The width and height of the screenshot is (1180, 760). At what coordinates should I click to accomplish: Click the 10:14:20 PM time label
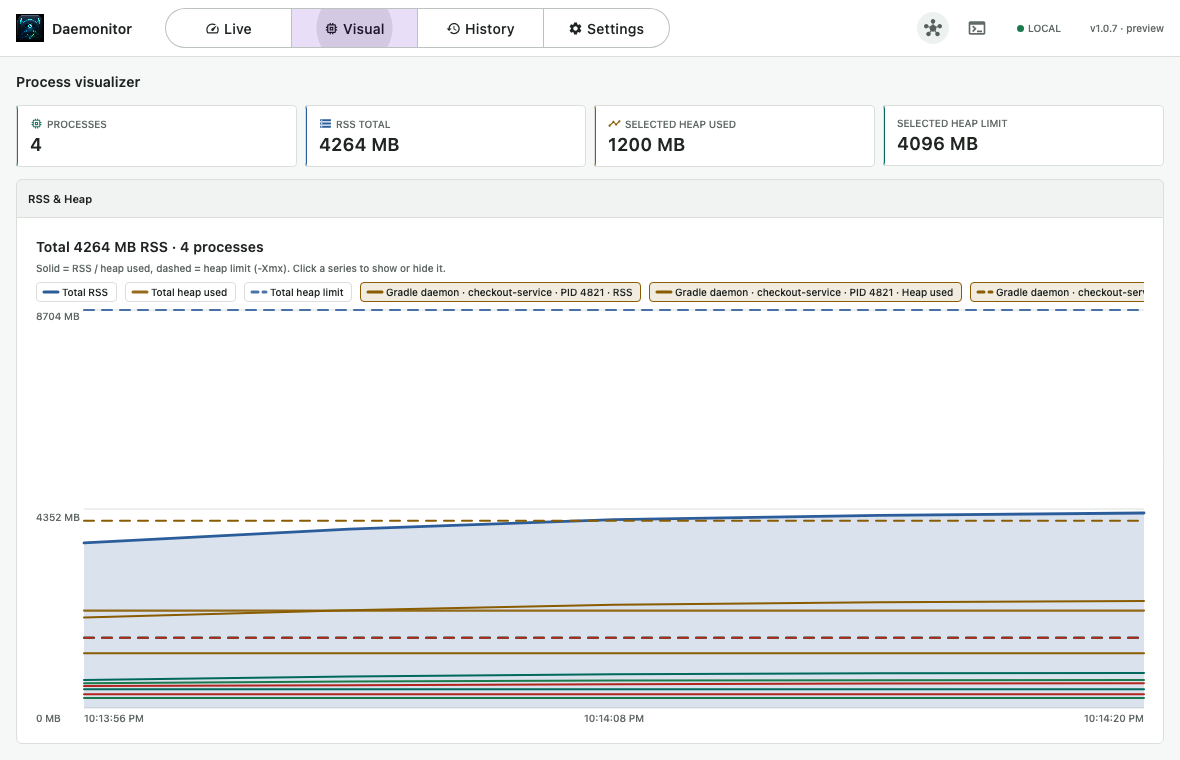coord(1114,719)
